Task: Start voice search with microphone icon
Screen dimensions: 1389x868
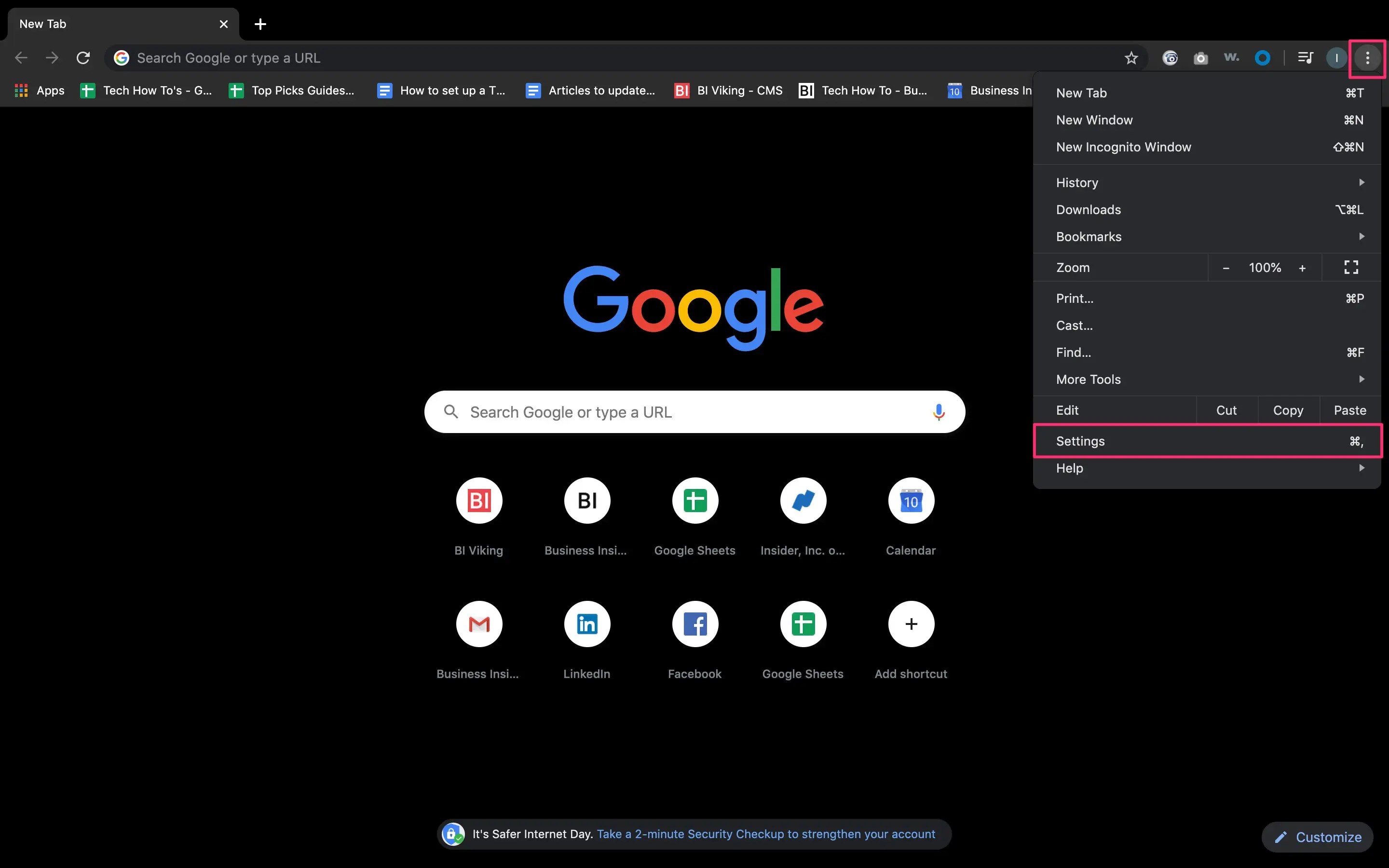Action: click(939, 412)
